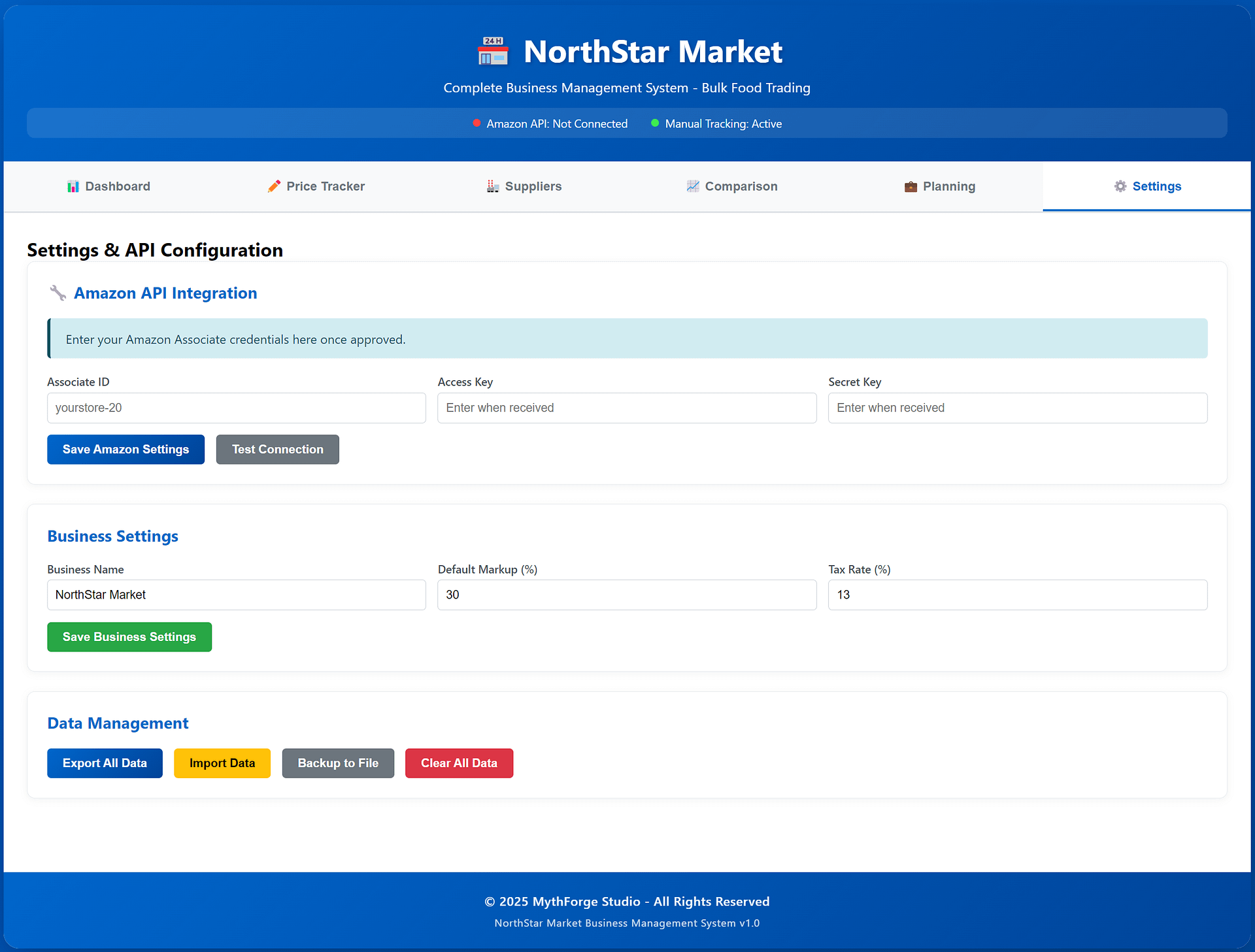
Task: Click the wrench icon by Amazon API Integration
Action: pos(58,293)
